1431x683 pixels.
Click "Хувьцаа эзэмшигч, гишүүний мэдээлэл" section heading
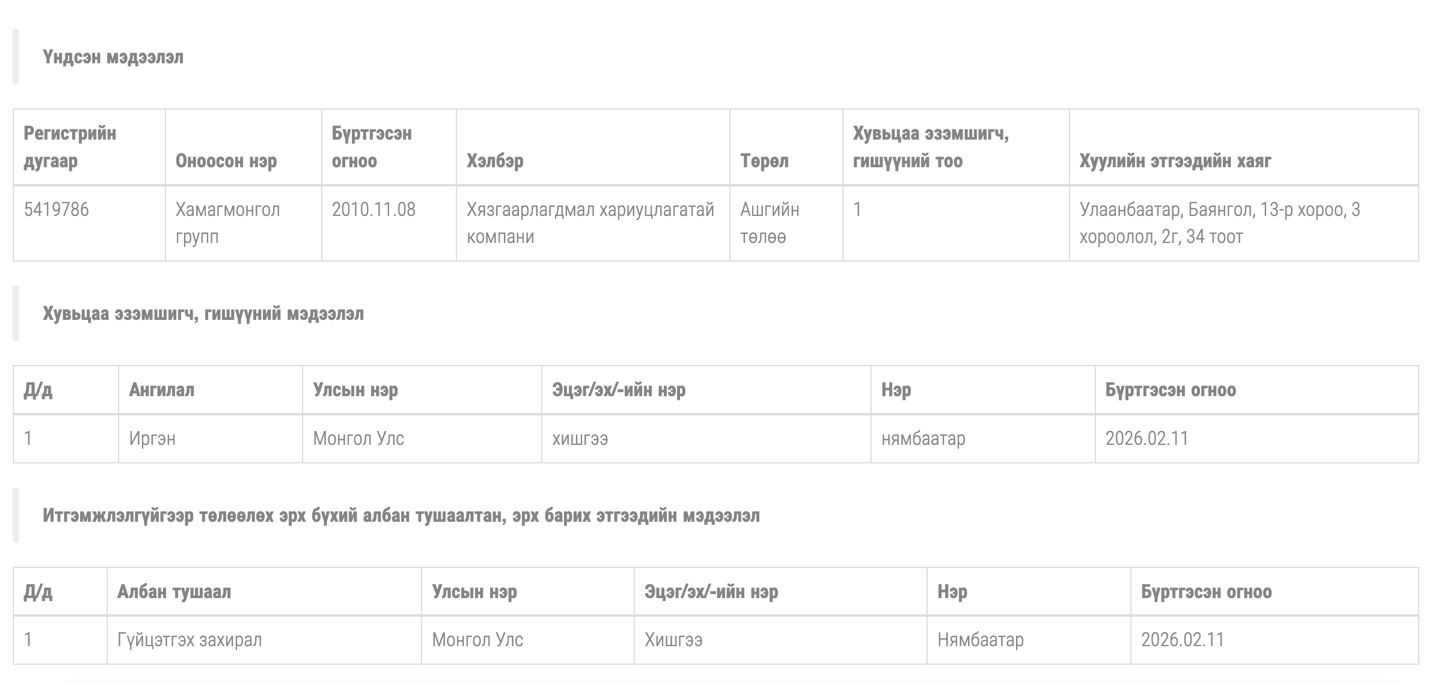[x=203, y=314]
